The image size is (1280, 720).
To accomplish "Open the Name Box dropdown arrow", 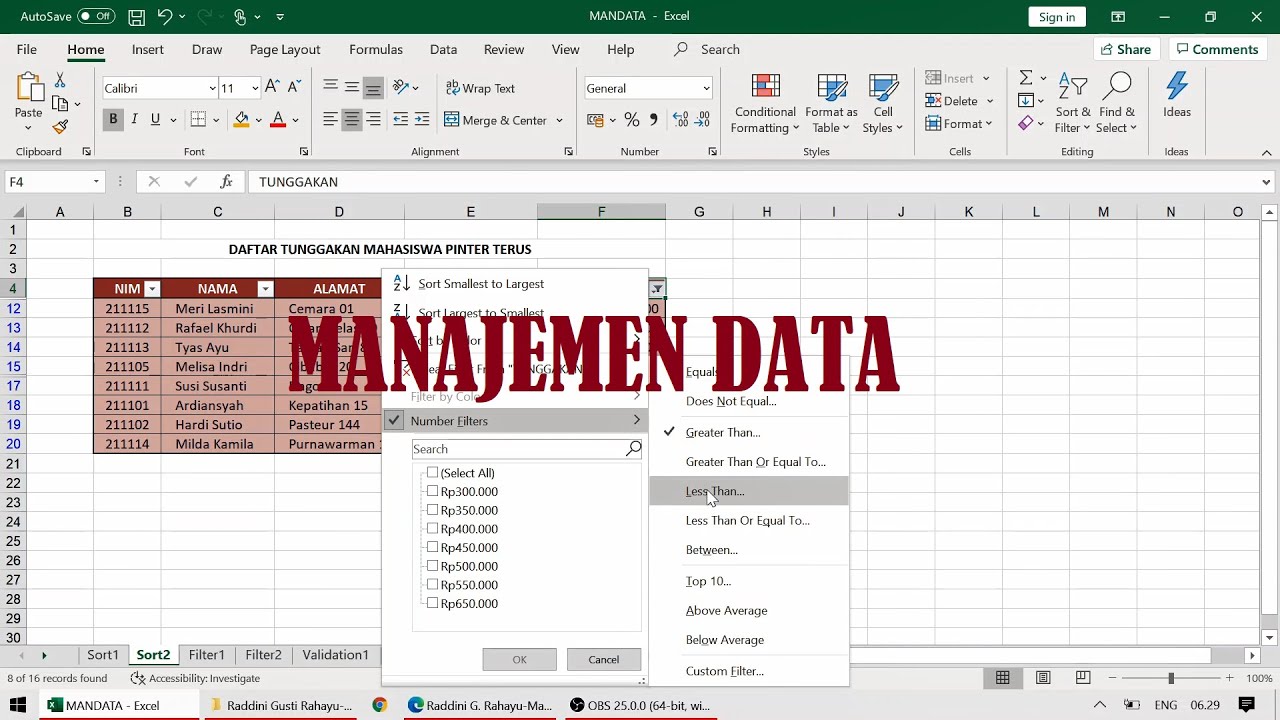I will point(97,182).
